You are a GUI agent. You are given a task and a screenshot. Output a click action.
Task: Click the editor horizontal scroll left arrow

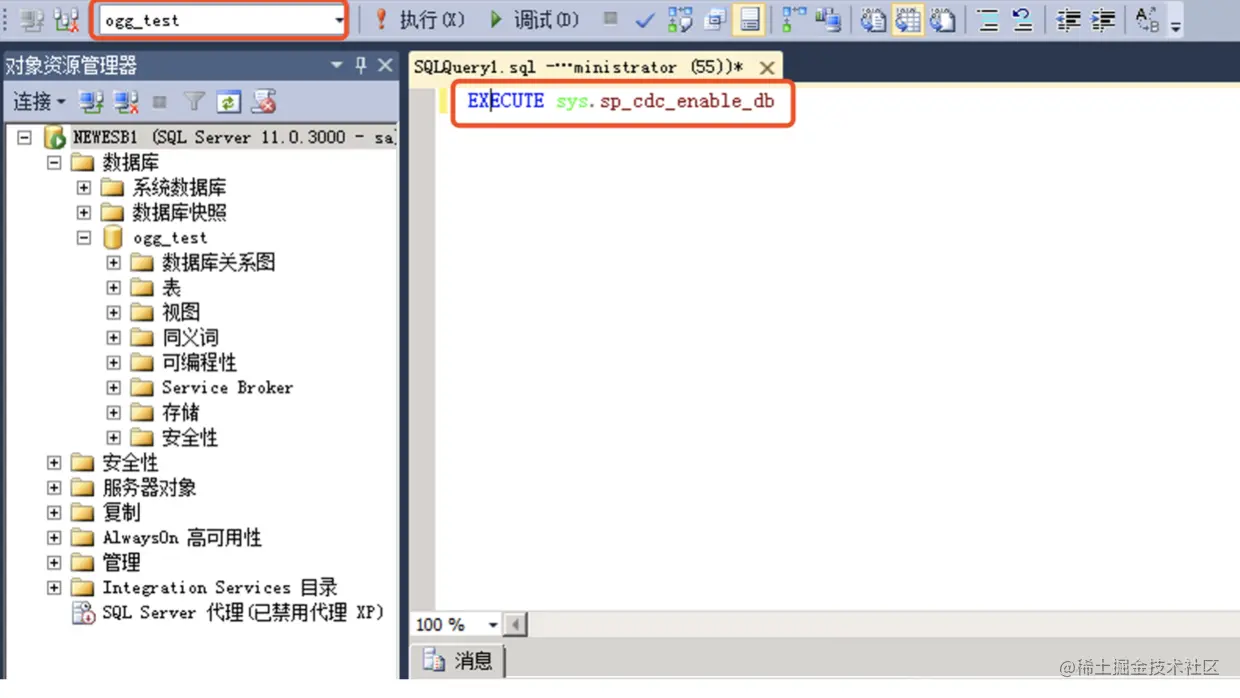(x=516, y=625)
